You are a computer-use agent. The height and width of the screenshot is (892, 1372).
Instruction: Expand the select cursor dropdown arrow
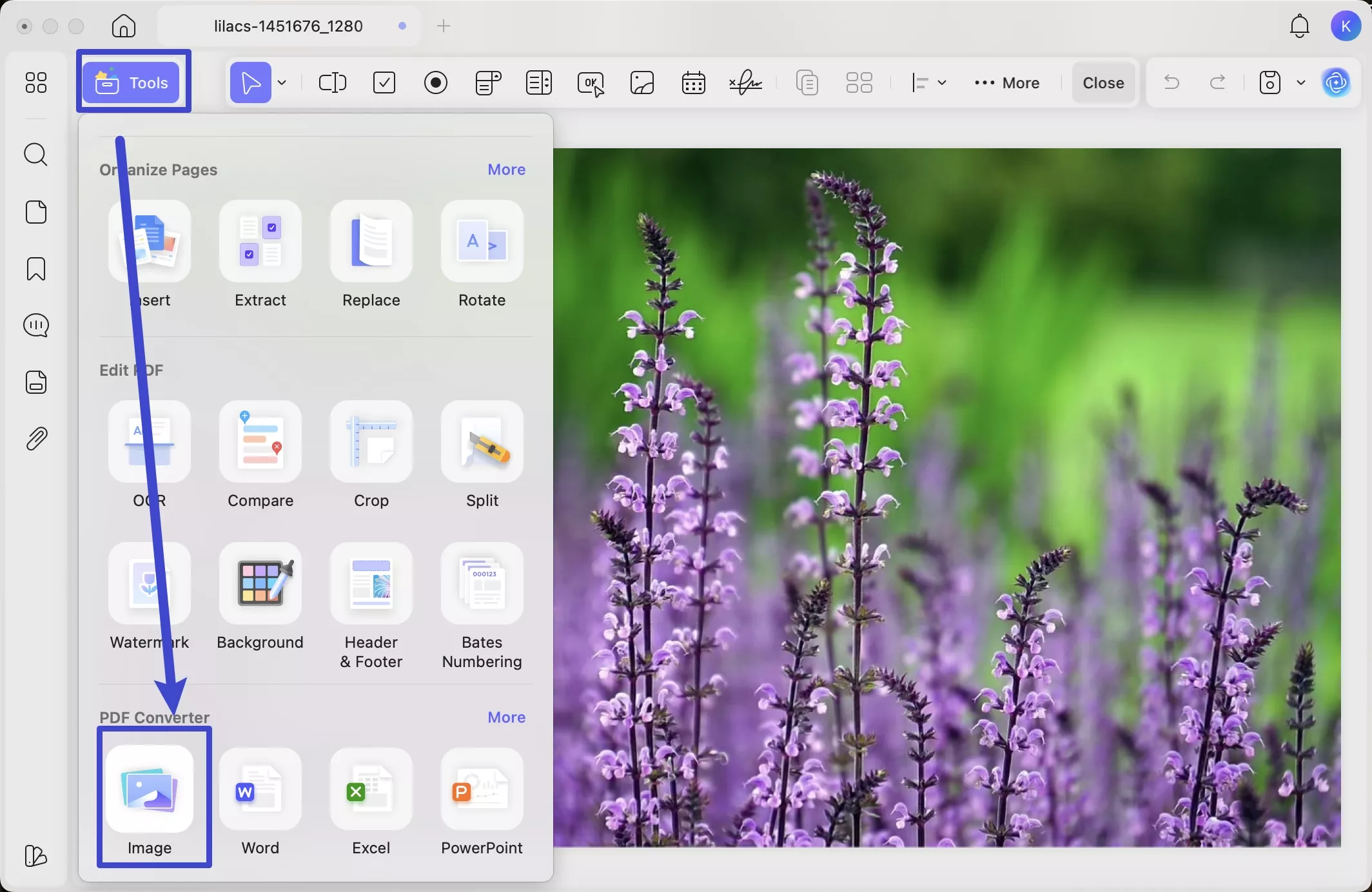point(282,82)
